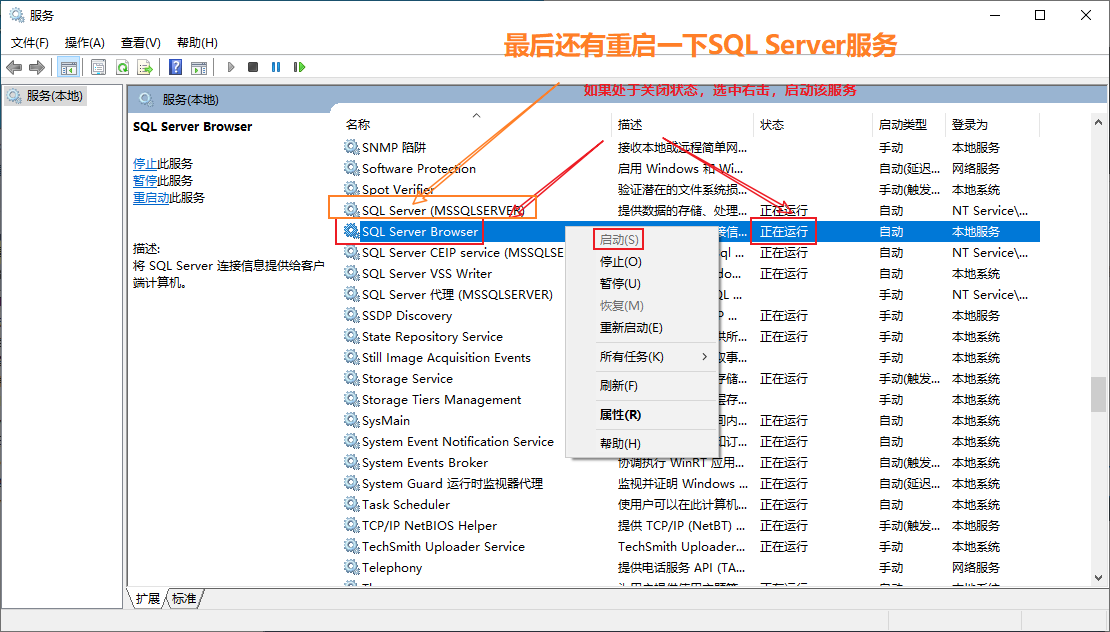This screenshot has height=632, width=1110.
Task: Click the 重启动此服务 link
Action: click(153, 197)
